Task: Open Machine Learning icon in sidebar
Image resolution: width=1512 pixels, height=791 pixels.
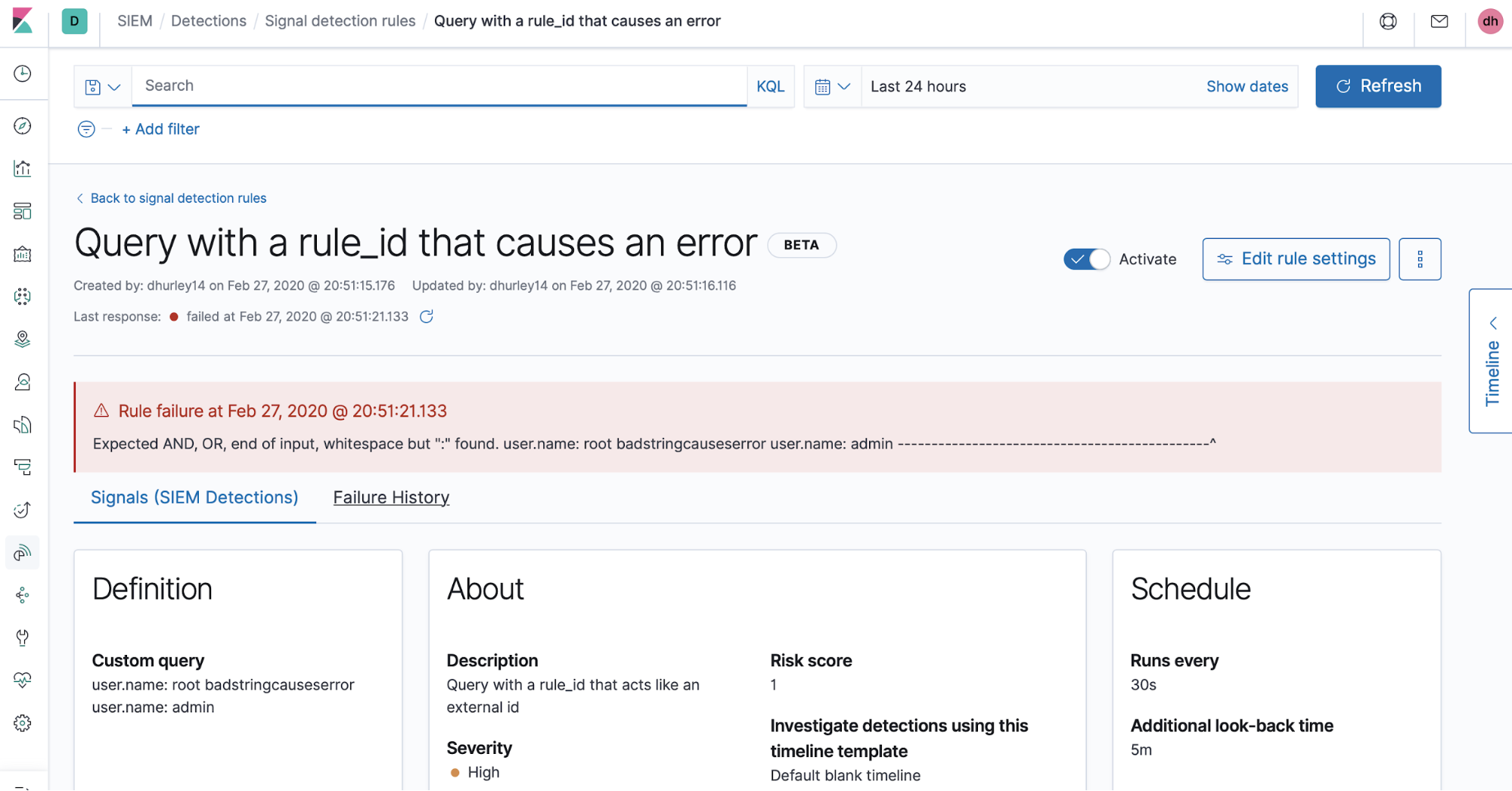Action: [x=23, y=296]
